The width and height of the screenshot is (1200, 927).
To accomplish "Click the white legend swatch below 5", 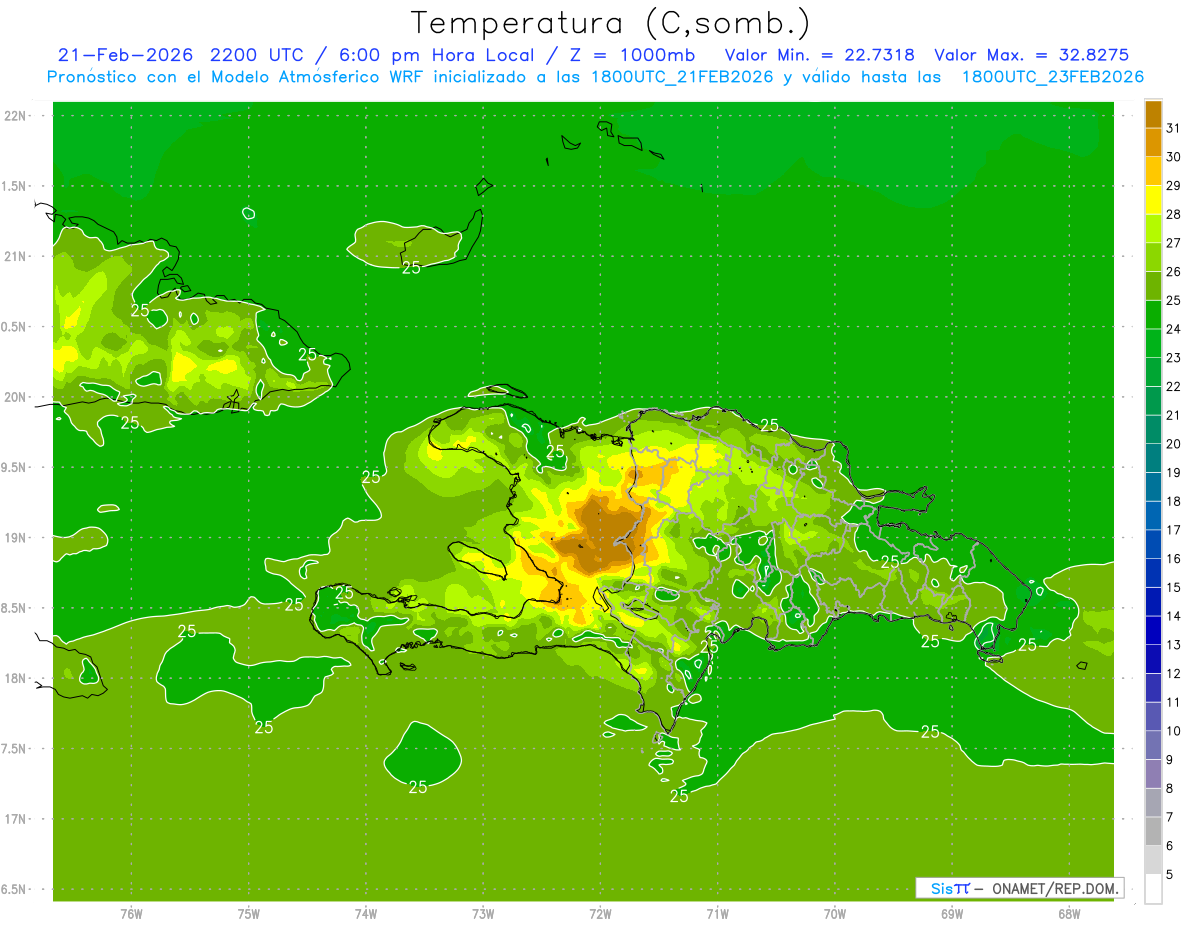I will tap(1153, 889).
